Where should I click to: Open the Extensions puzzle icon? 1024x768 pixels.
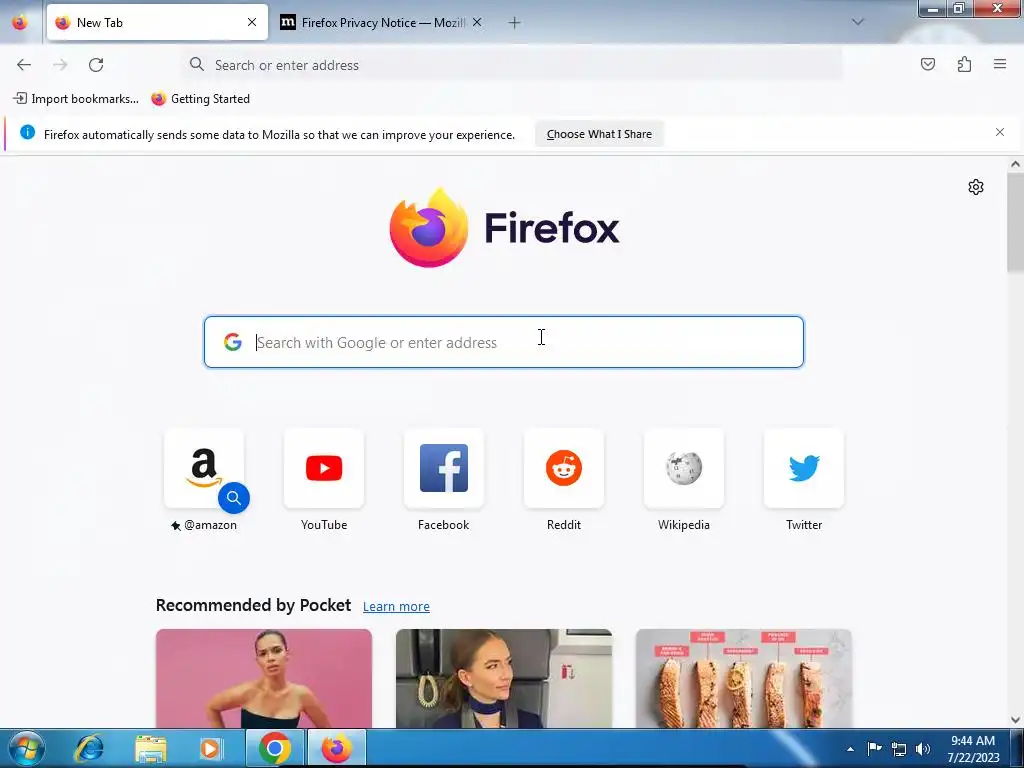click(x=964, y=64)
